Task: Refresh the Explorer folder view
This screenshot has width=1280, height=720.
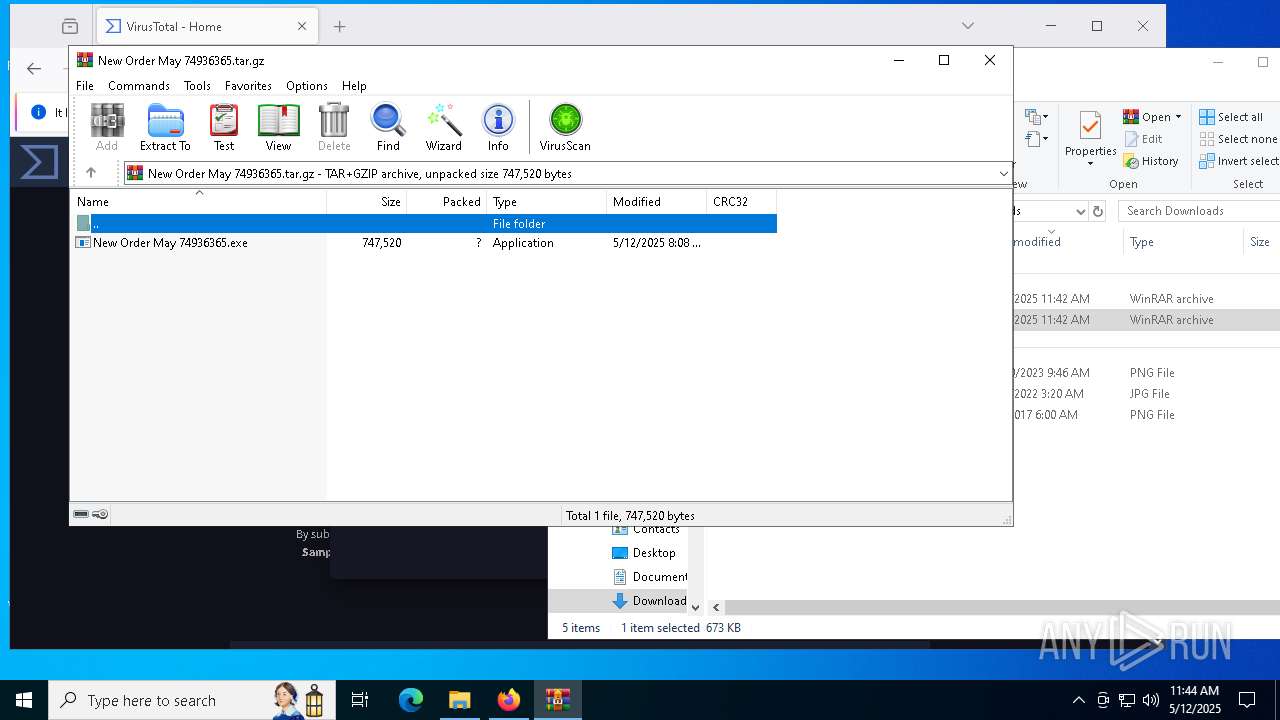Action: pyautogui.click(x=1098, y=211)
